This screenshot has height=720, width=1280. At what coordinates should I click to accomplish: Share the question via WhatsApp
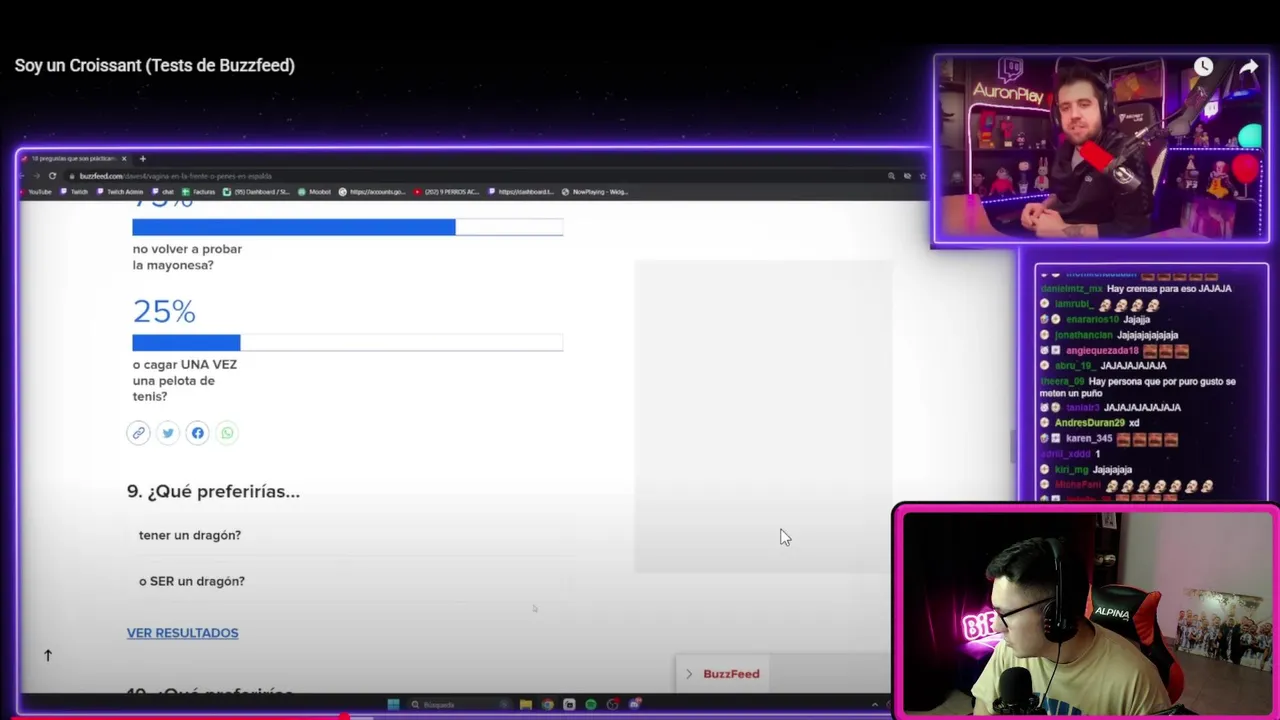coord(227,433)
